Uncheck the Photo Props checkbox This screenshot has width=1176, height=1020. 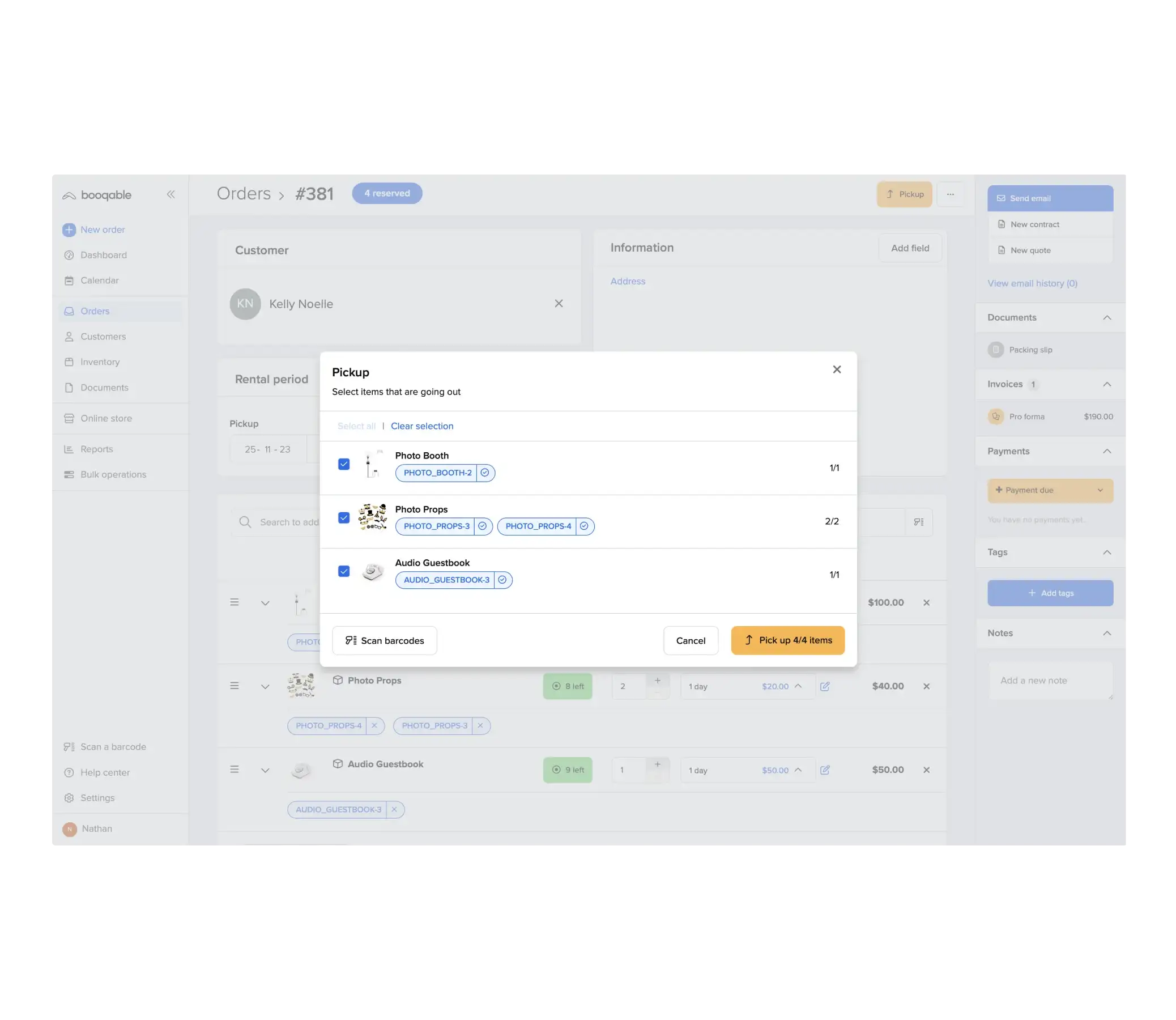tap(344, 517)
